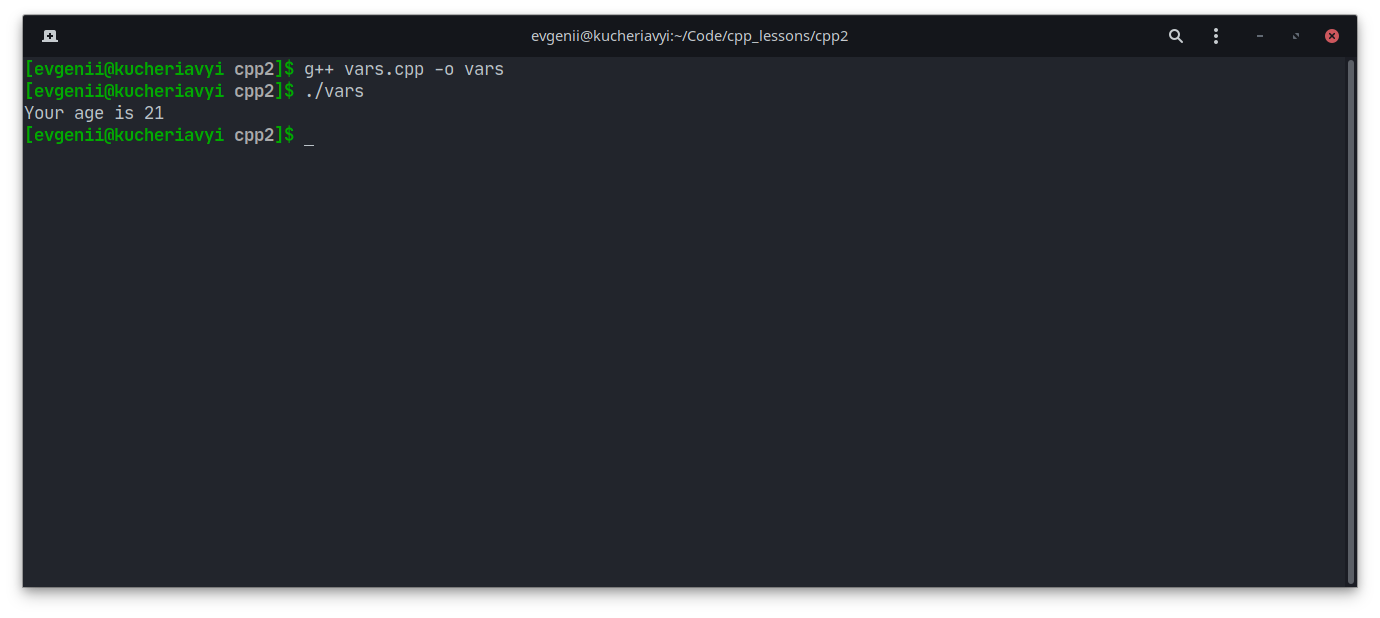Close the terminal with red button
The width and height of the screenshot is (1380, 618).
(1332, 36)
